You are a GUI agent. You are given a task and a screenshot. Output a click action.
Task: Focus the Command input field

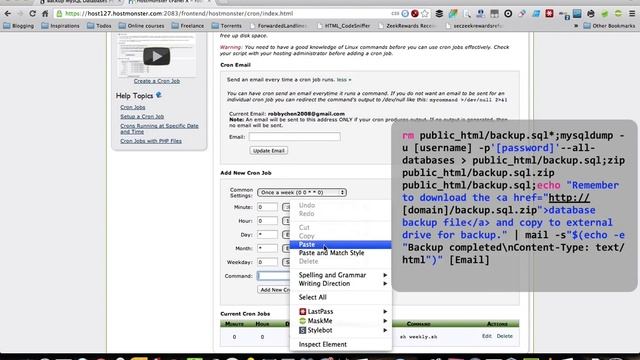point(273,276)
